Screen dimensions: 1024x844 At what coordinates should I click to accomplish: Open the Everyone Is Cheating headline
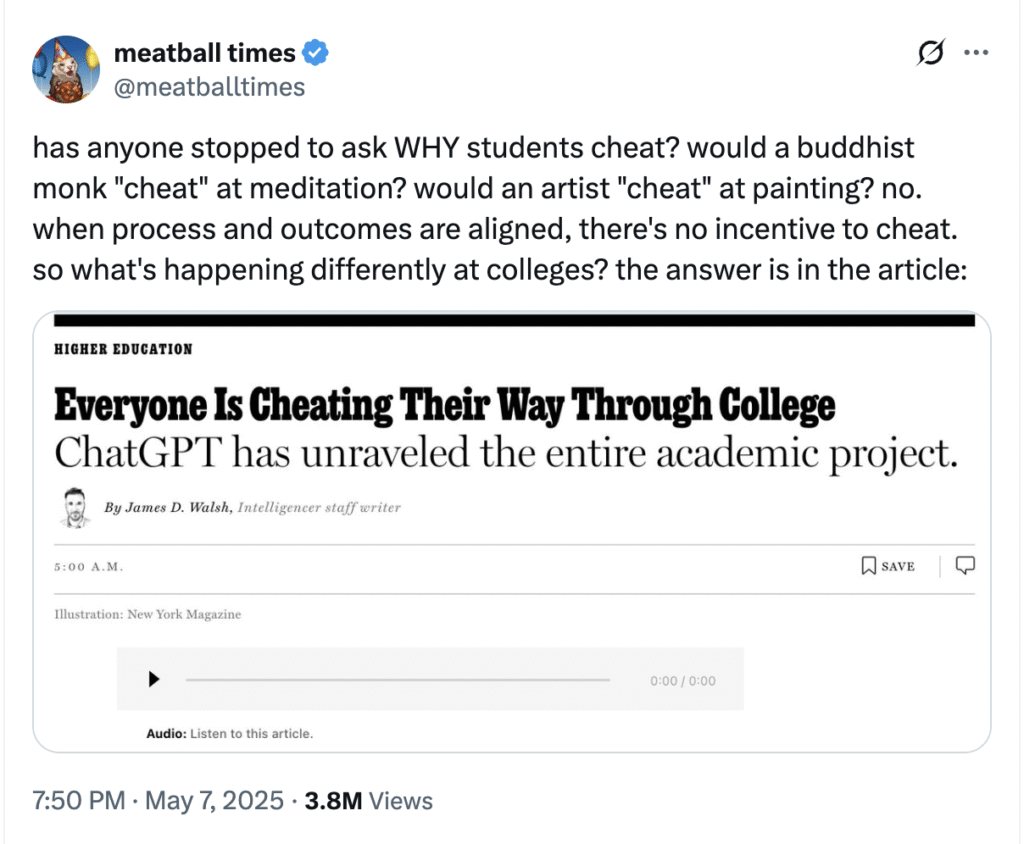[x=444, y=406]
